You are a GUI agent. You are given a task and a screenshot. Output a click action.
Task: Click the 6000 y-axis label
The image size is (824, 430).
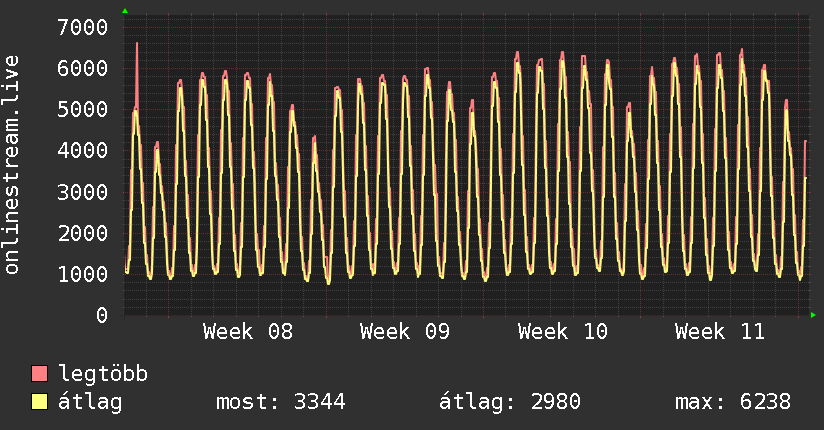(x=83, y=68)
